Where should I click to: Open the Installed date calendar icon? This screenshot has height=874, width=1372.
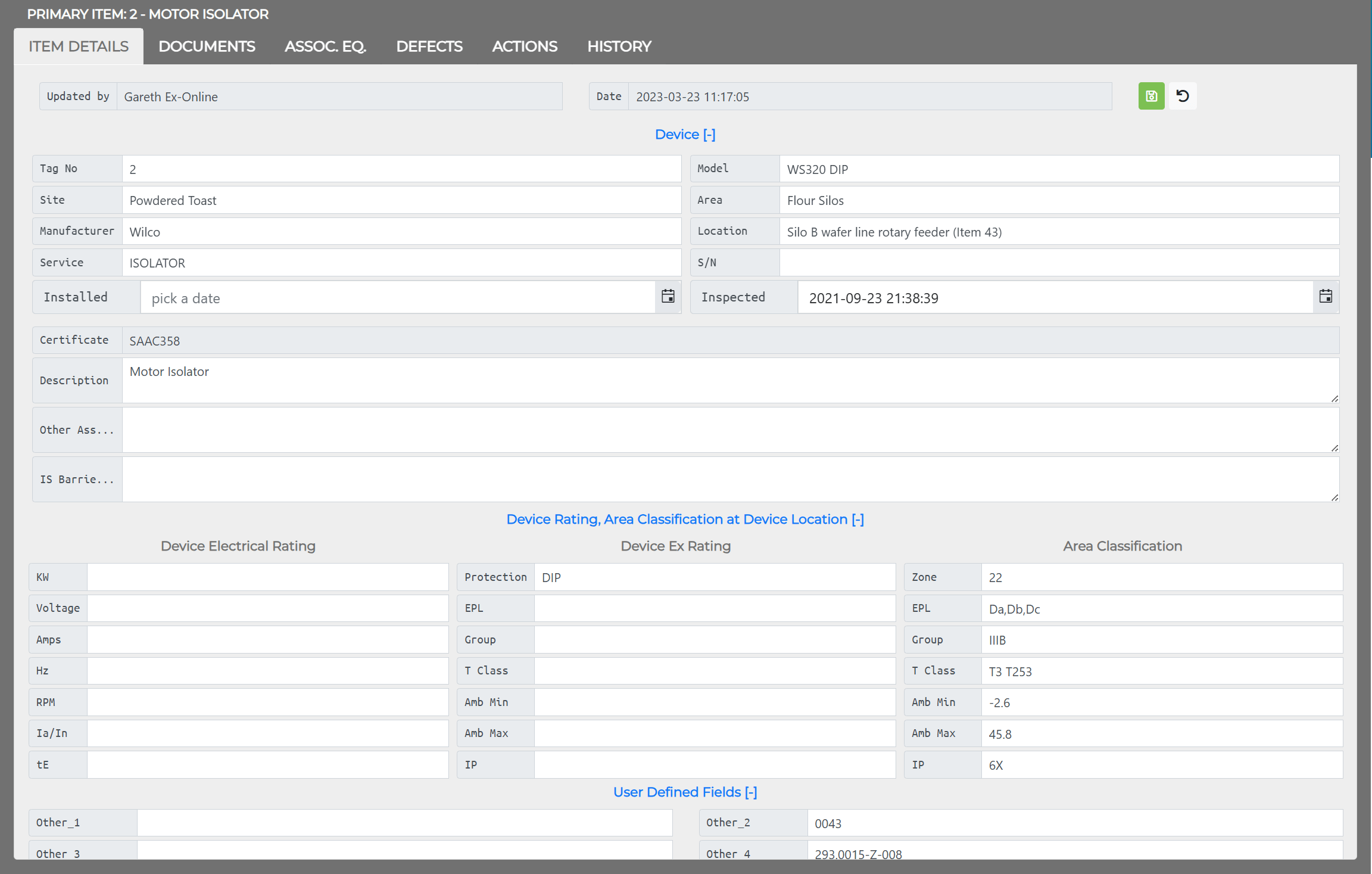coord(668,297)
